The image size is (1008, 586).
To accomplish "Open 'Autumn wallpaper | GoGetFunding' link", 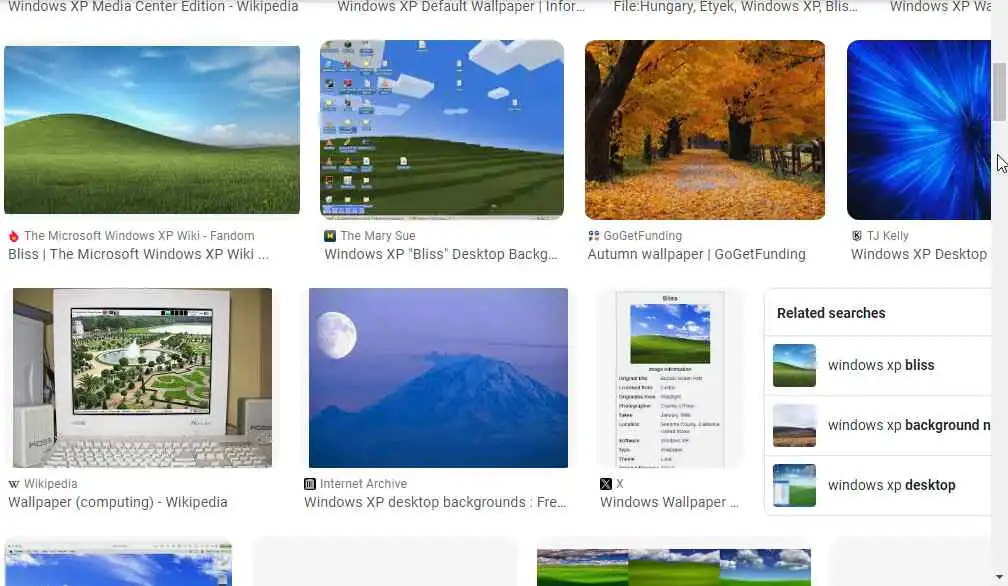I will tap(696, 254).
